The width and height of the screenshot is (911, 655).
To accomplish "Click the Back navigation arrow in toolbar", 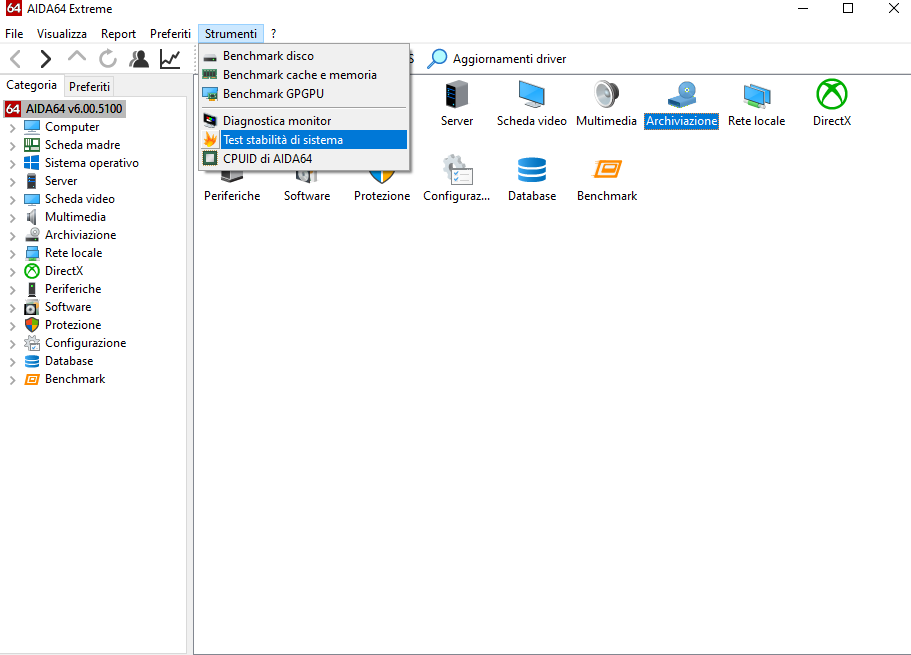I will (16, 59).
